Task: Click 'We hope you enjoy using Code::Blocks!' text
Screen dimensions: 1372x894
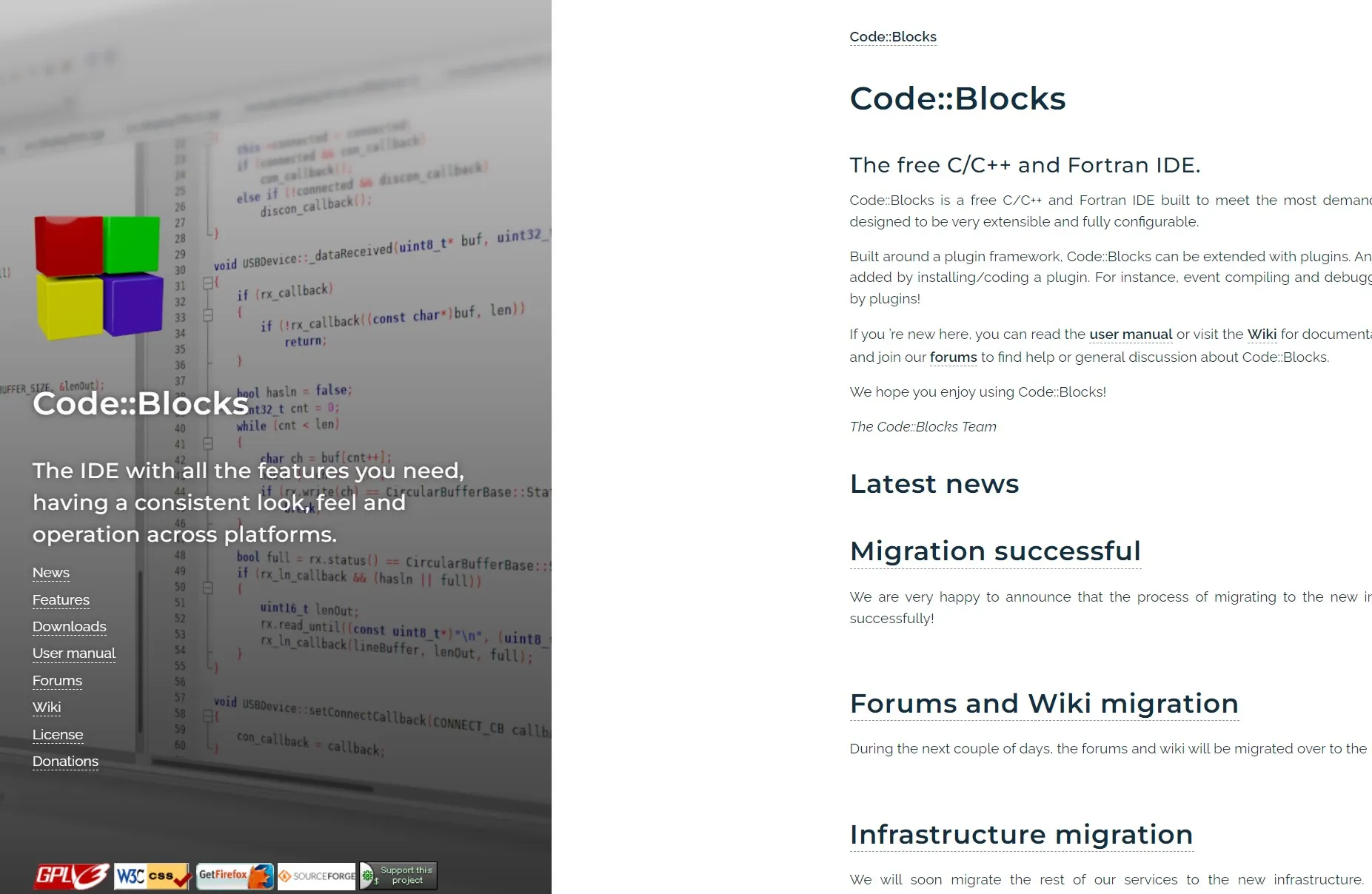Action: 978,392
